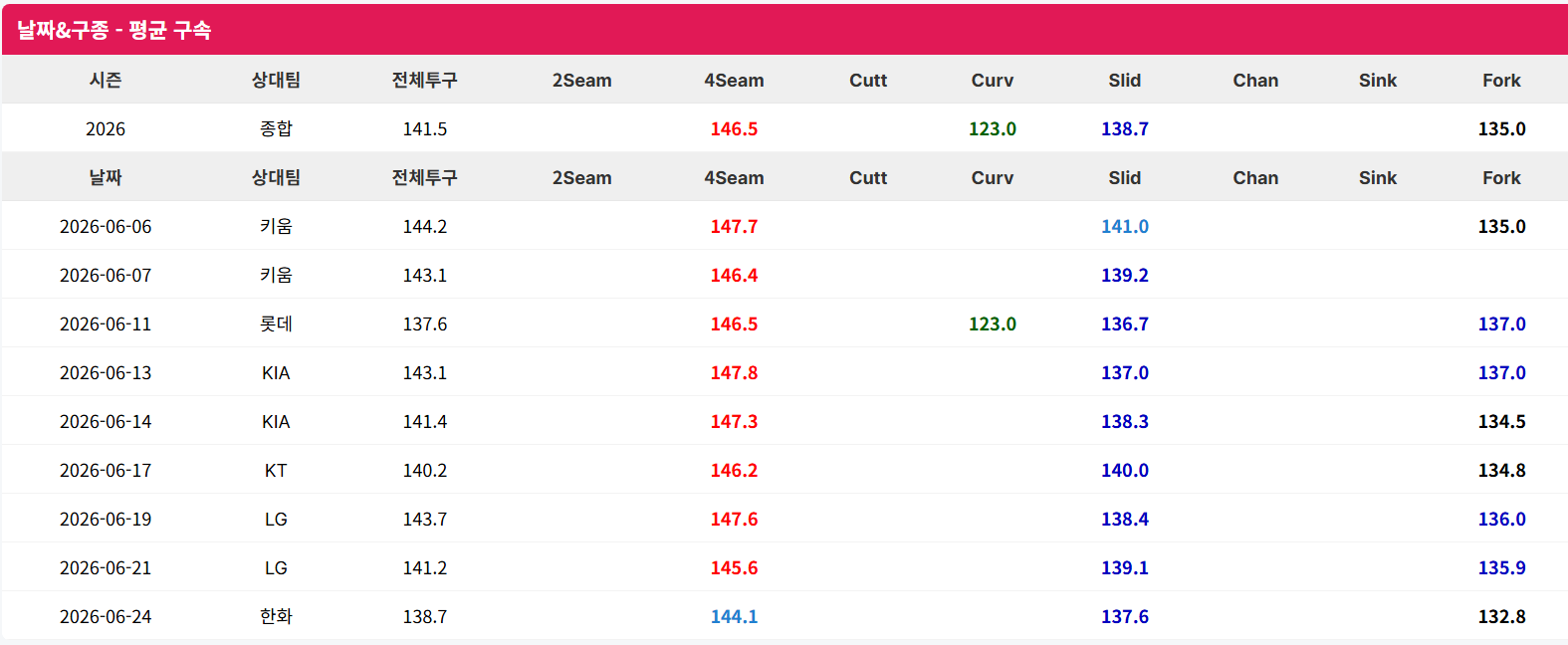The width and height of the screenshot is (1568, 645).
Task: Click the 날짜 column header
Action: click(106, 177)
